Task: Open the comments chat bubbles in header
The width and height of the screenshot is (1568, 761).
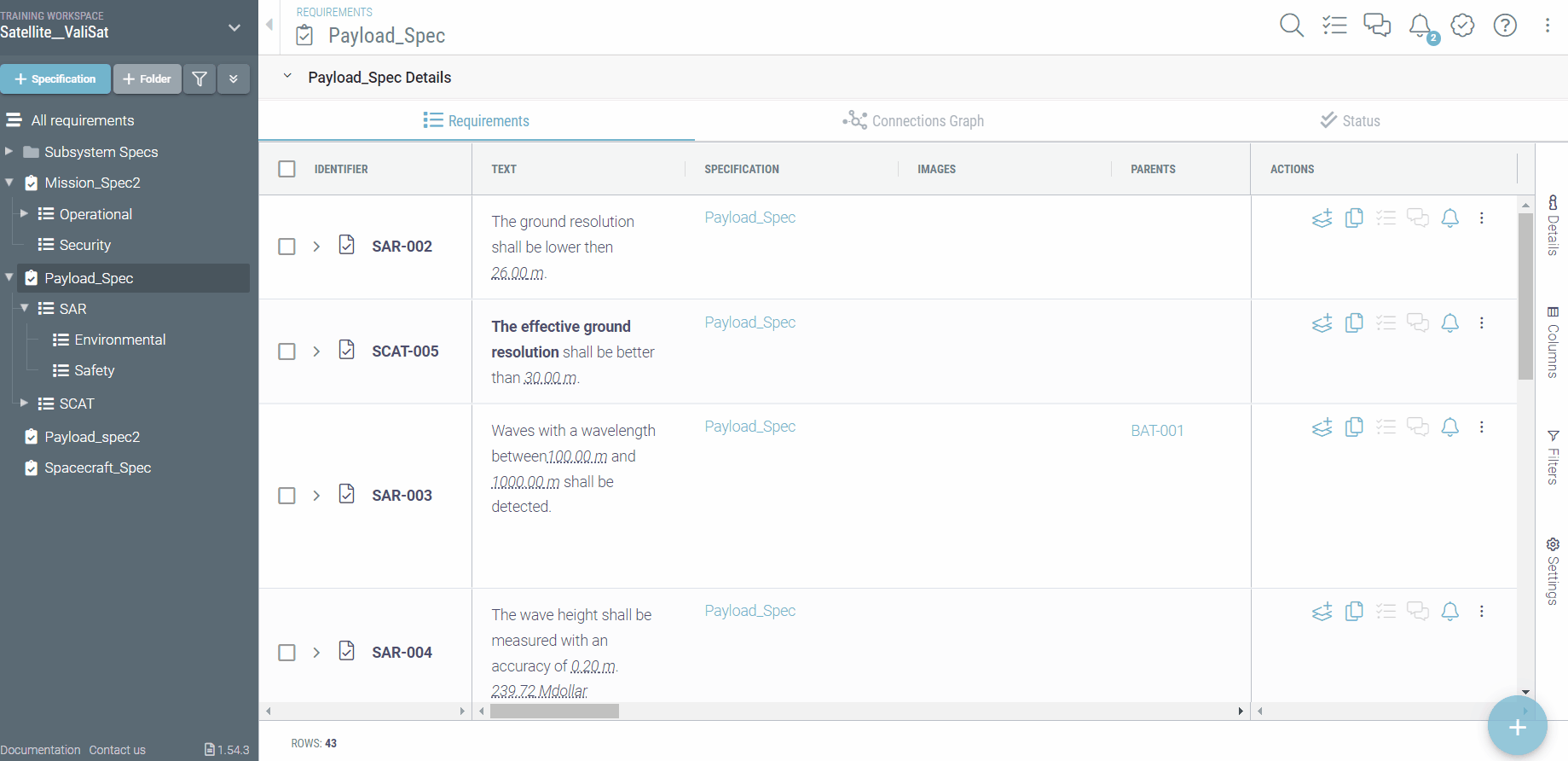Action: [x=1377, y=26]
